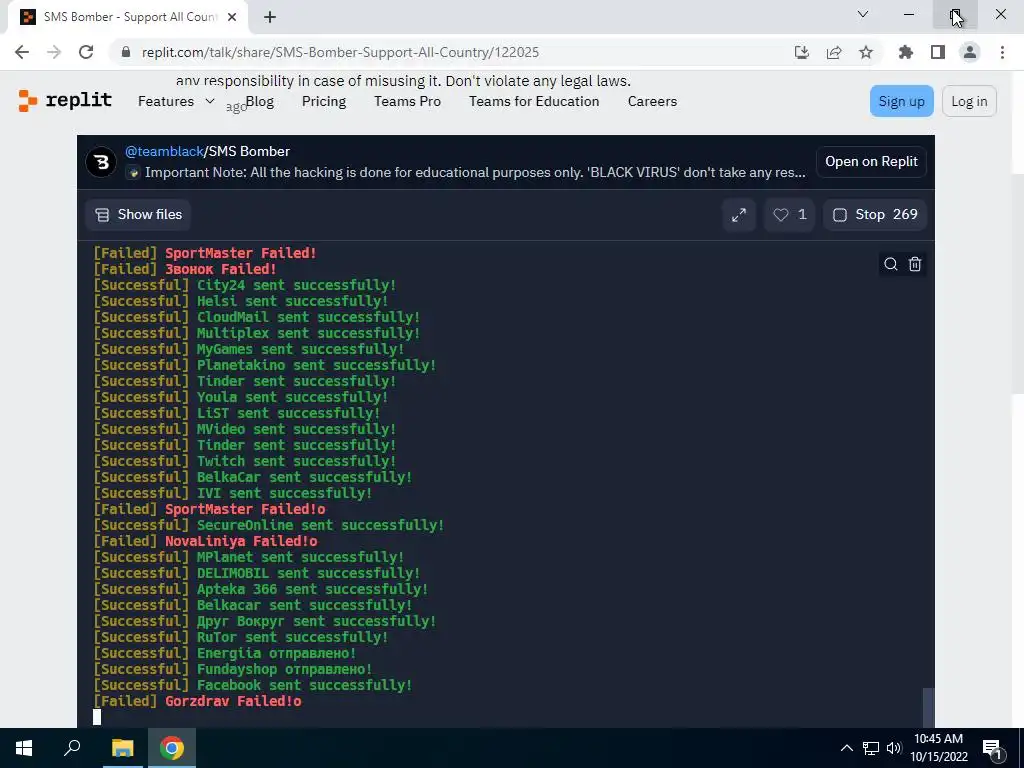The width and height of the screenshot is (1024, 768).
Task: Click 'City24 sent successfully!' console line
Action: click(x=244, y=285)
